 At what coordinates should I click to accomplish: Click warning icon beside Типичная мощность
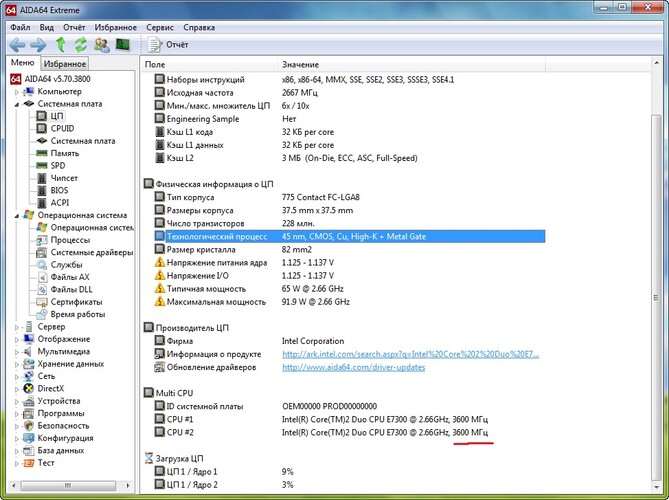160,288
